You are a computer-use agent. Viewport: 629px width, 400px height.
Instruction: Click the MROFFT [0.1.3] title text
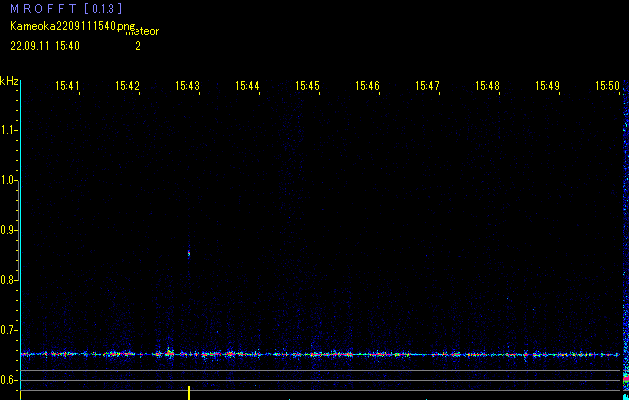click(66, 8)
